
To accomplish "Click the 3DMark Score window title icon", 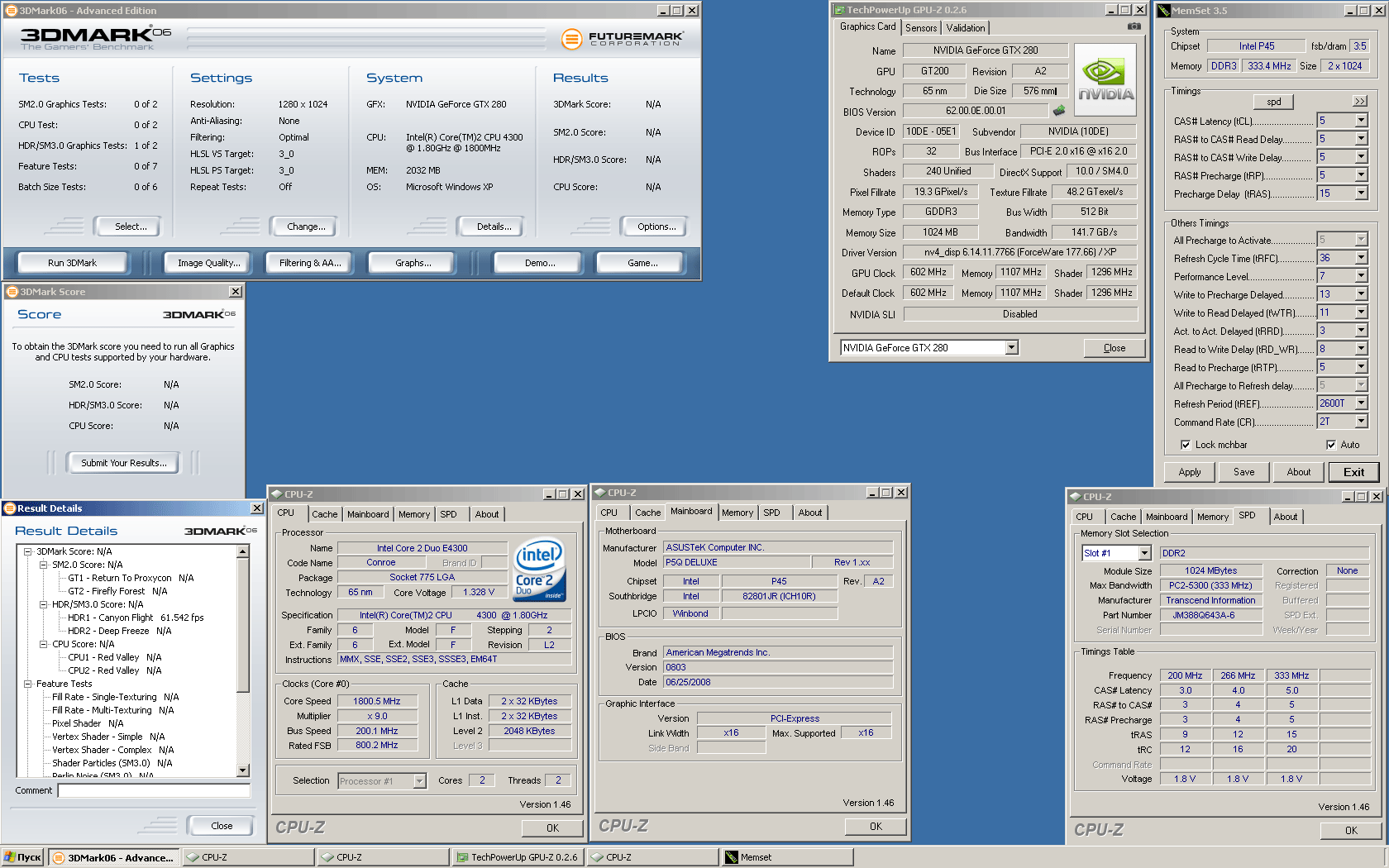I will (12, 292).
